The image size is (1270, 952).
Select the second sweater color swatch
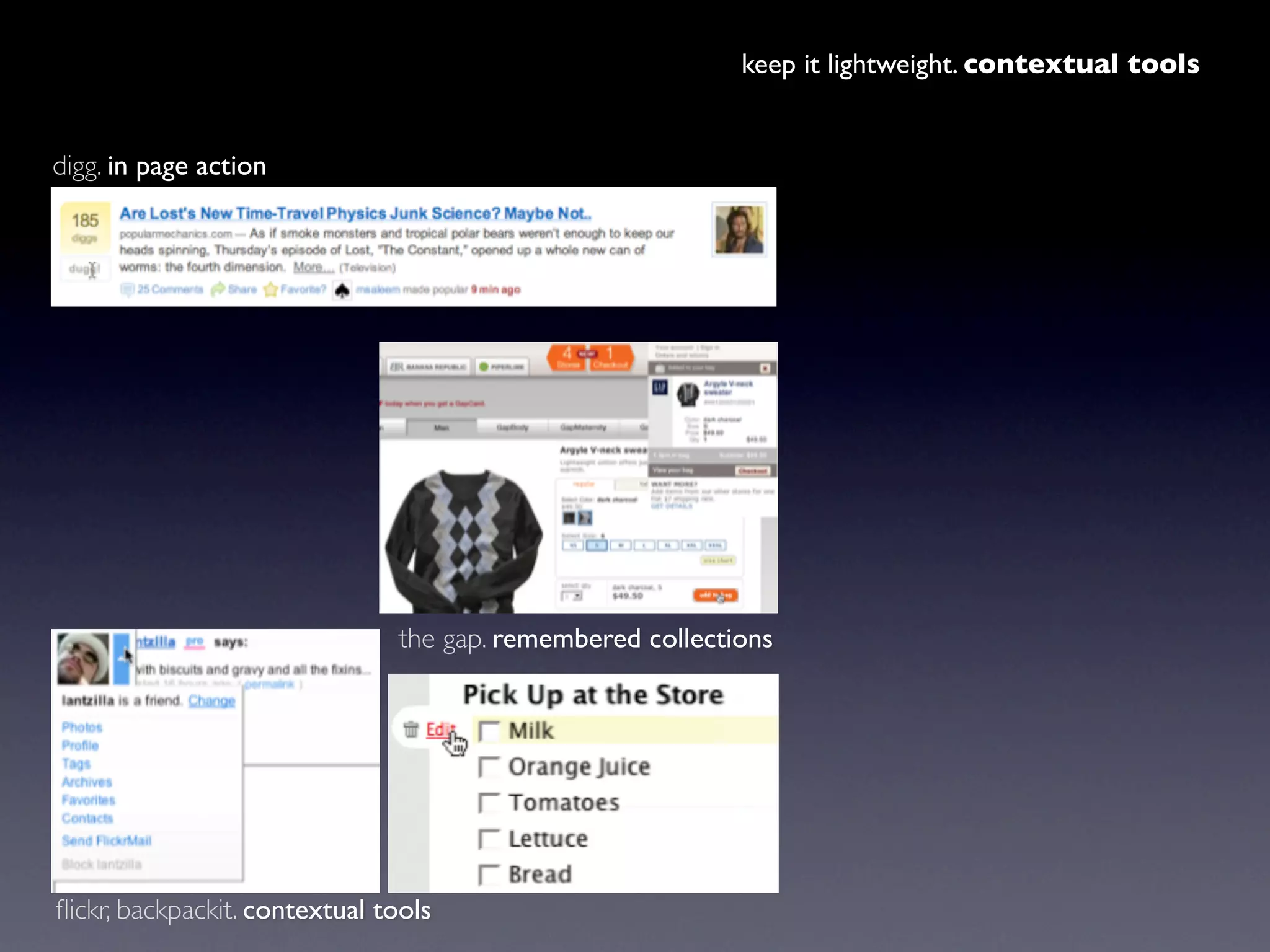[x=585, y=518]
